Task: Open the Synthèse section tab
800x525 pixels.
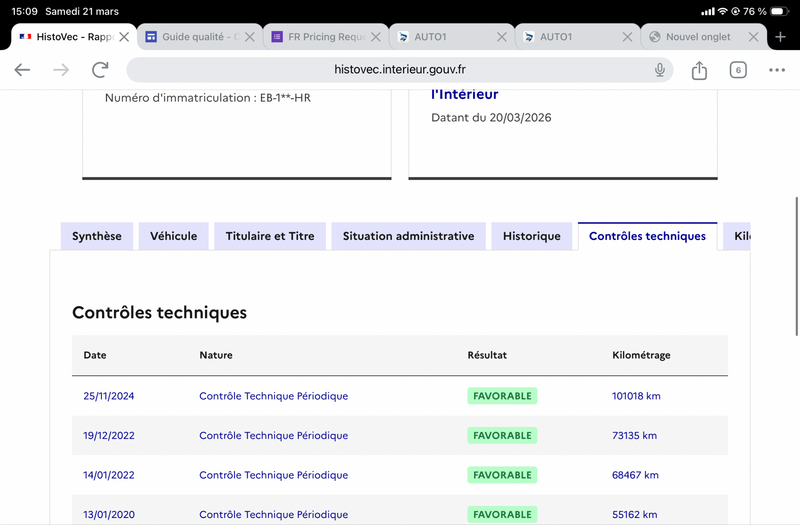Action: click(97, 237)
